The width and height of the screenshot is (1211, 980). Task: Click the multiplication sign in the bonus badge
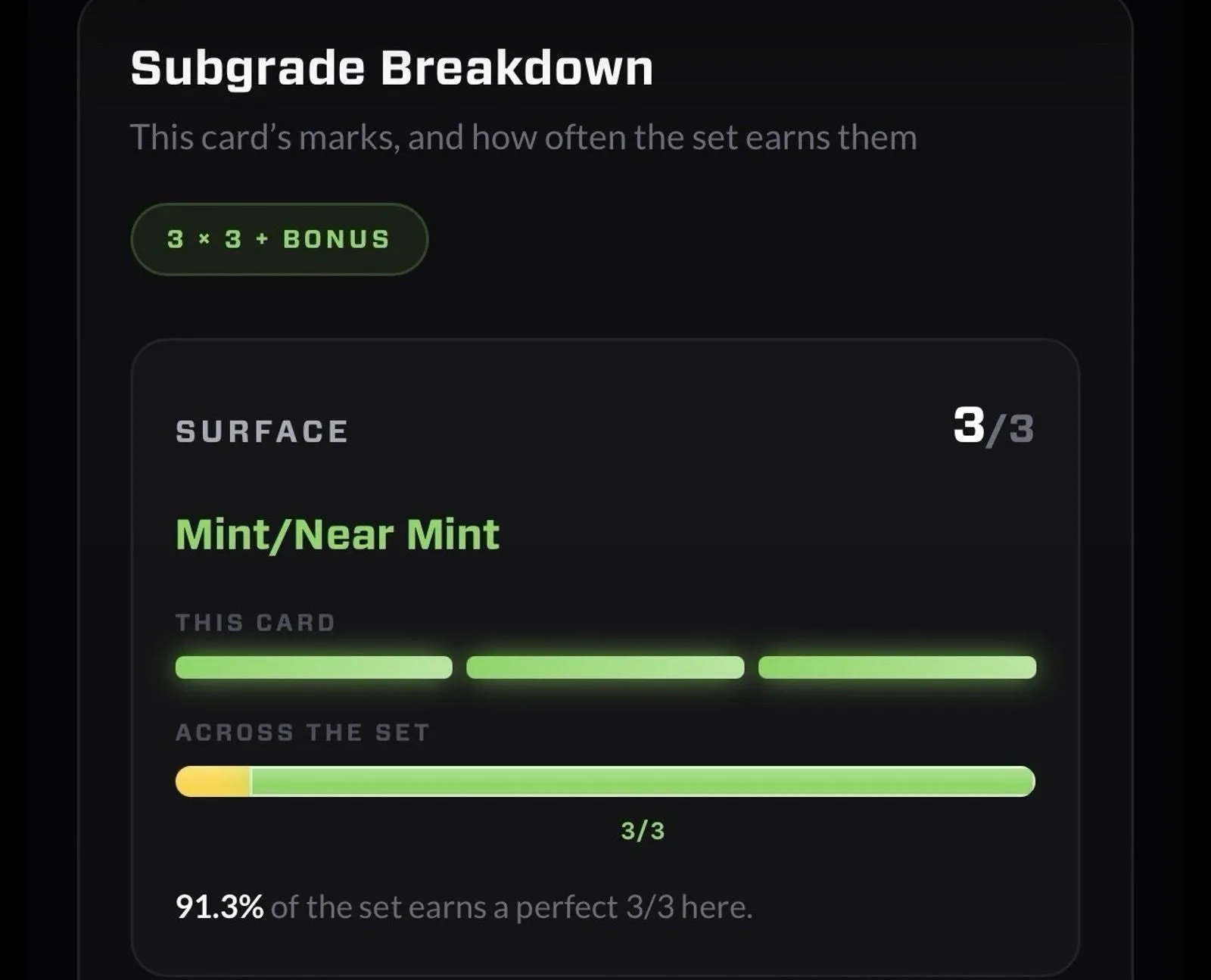click(x=204, y=239)
